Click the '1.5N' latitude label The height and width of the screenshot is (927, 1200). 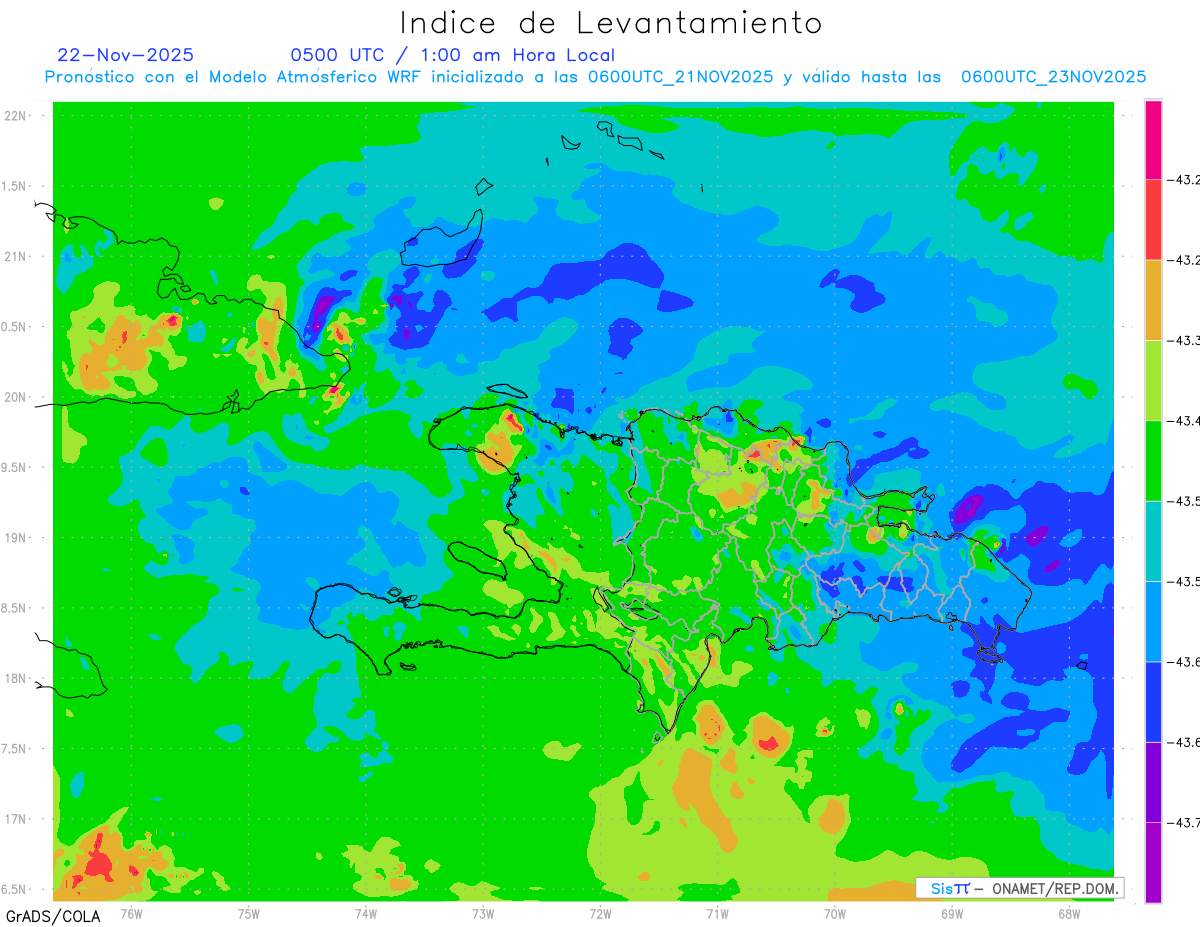click(12, 186)
